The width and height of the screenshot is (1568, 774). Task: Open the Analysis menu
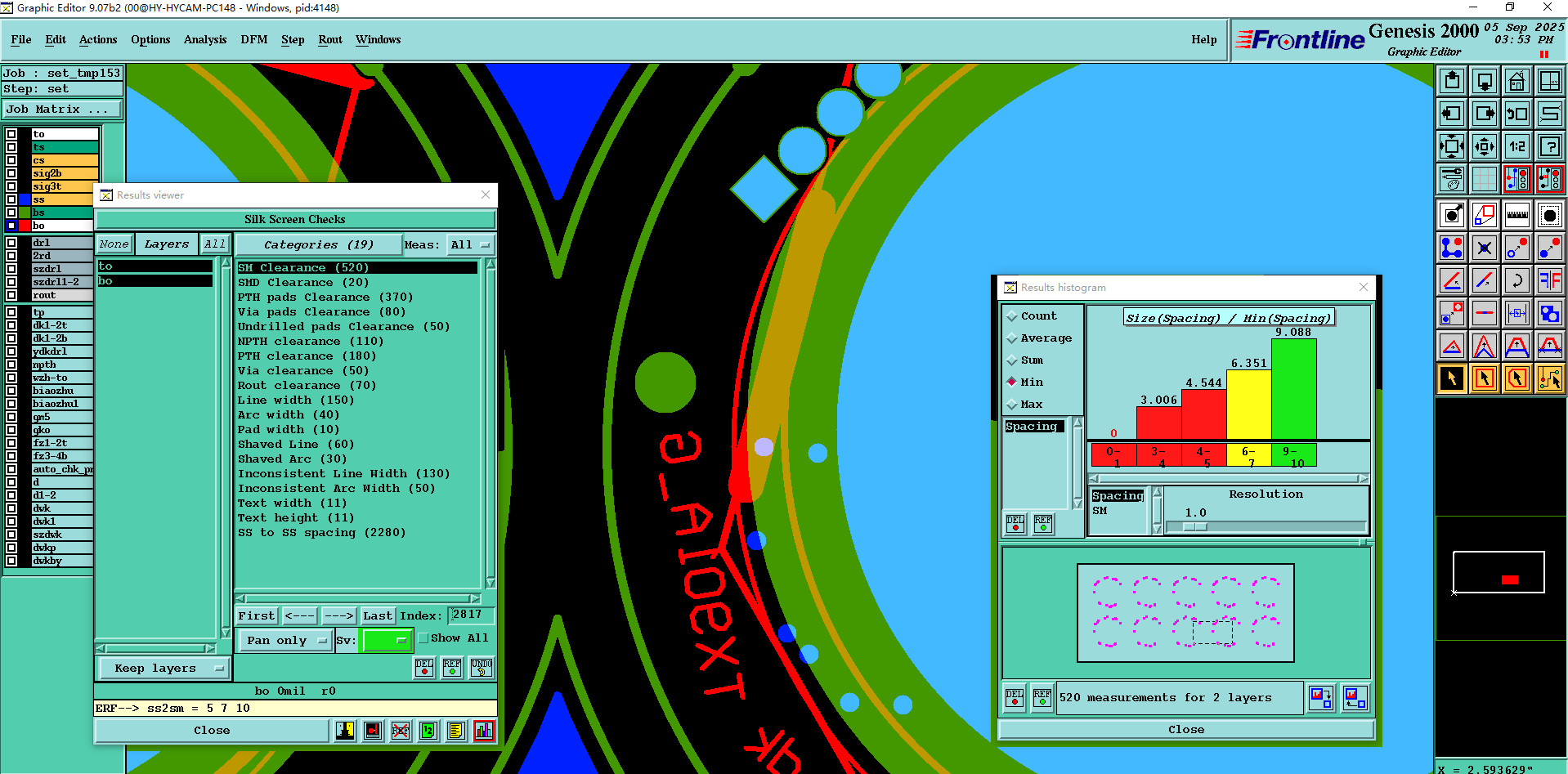(205, 39)
